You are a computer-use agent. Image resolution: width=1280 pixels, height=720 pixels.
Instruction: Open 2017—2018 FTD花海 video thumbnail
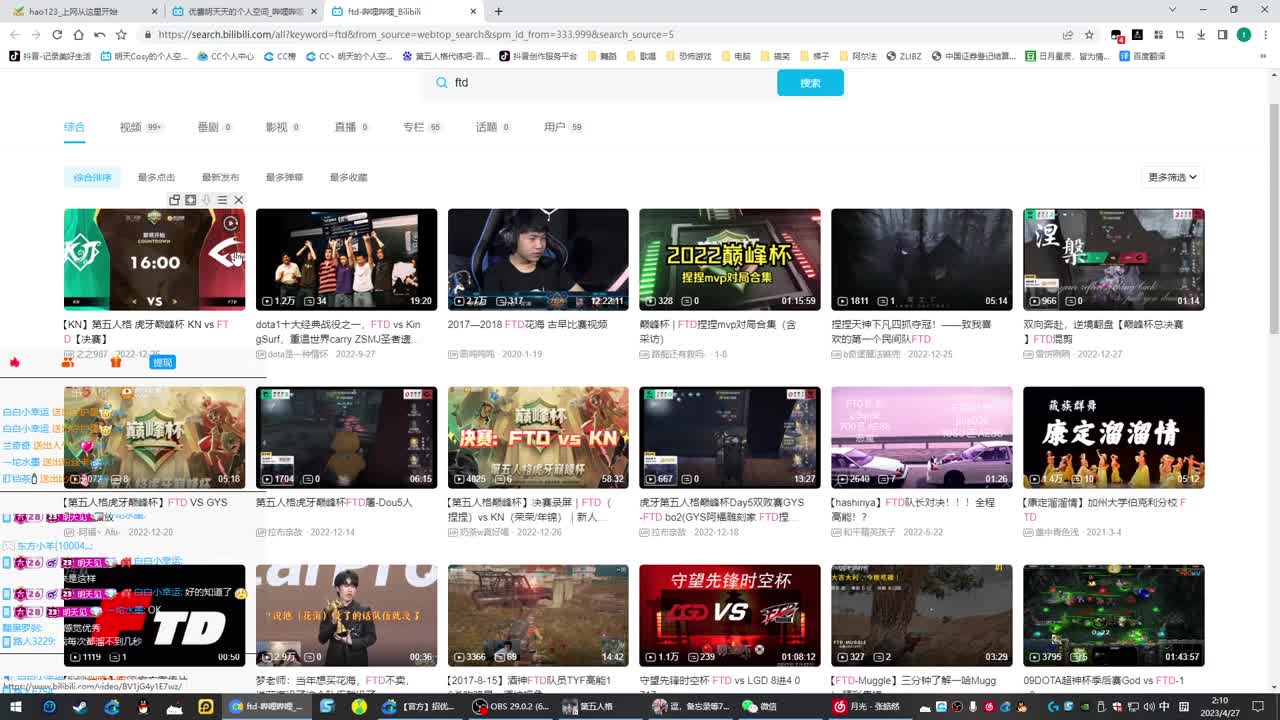(x=538, y=259)
